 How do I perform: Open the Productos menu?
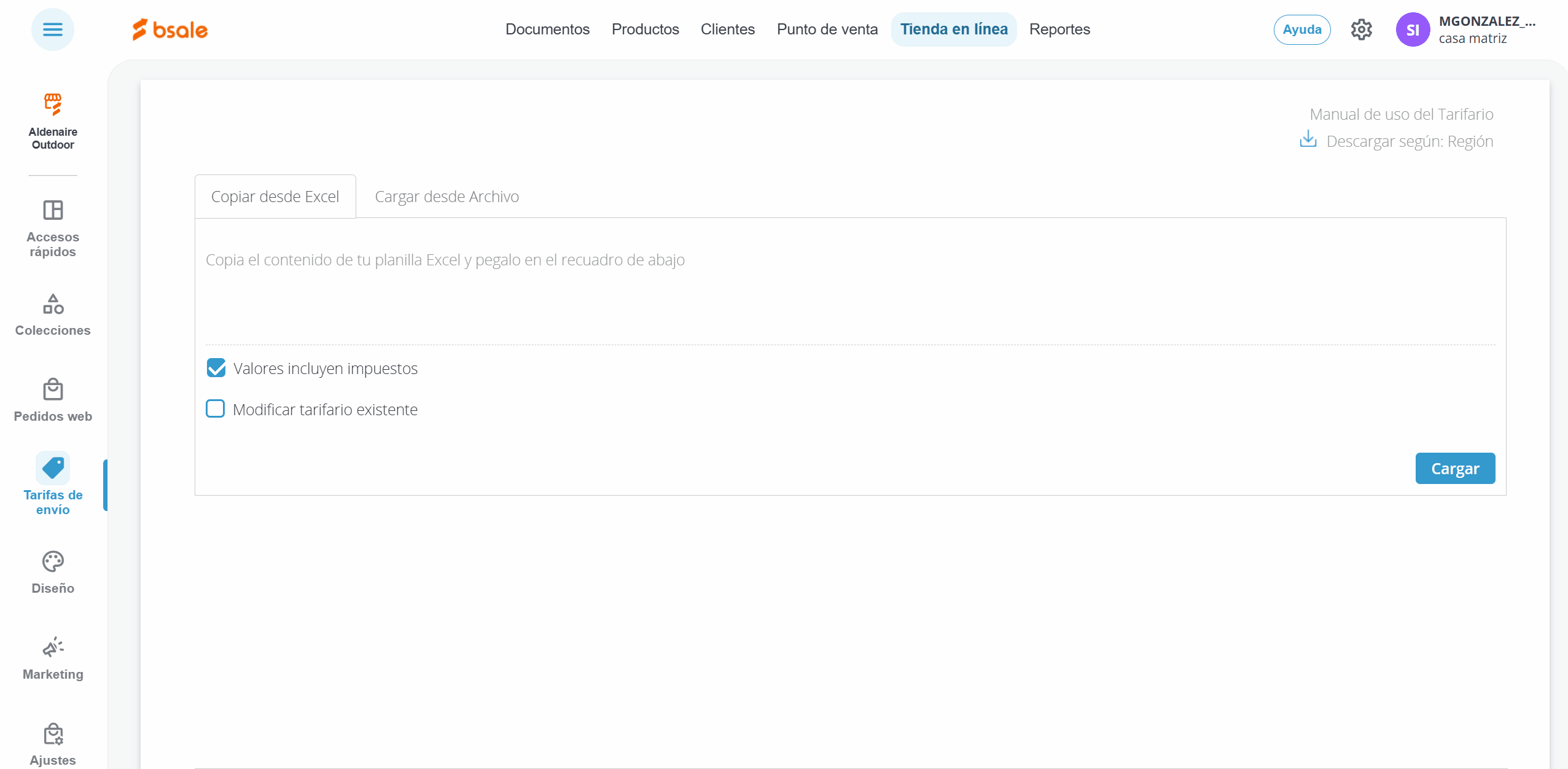coord(645,29)
